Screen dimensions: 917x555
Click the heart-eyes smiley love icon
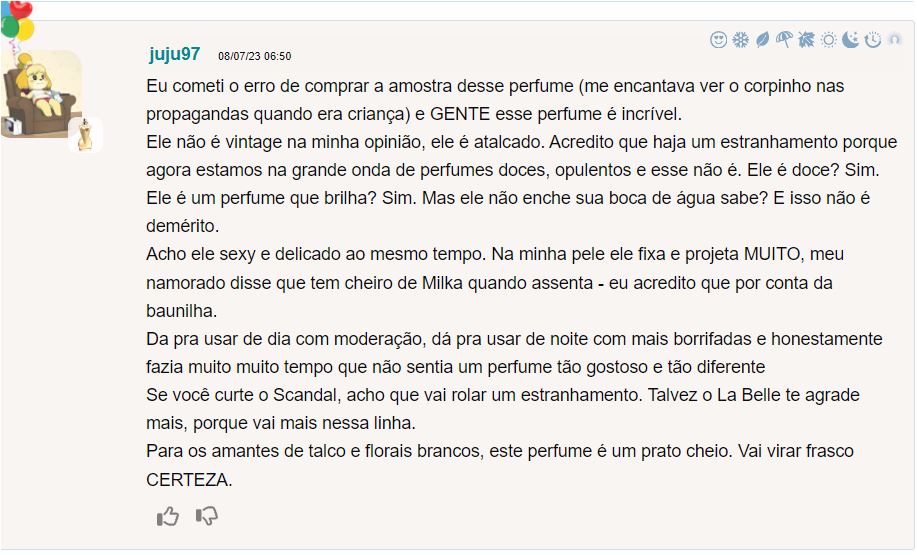click(719, 40)
